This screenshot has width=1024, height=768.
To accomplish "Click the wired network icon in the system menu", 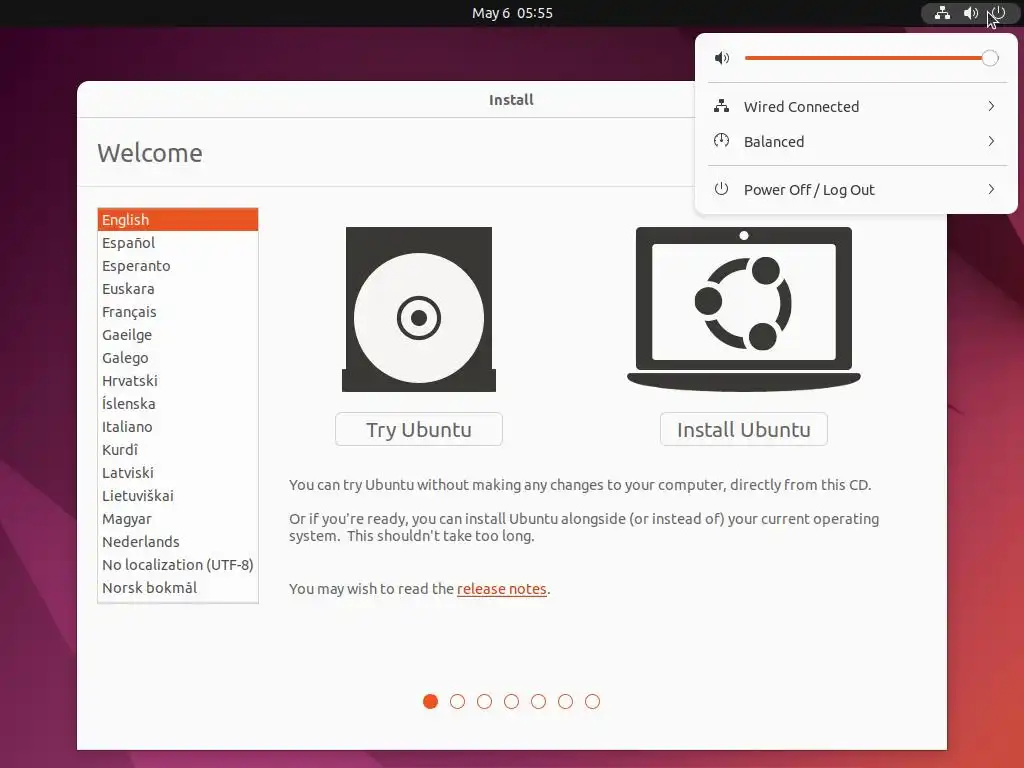I will (x=721, y=106).
